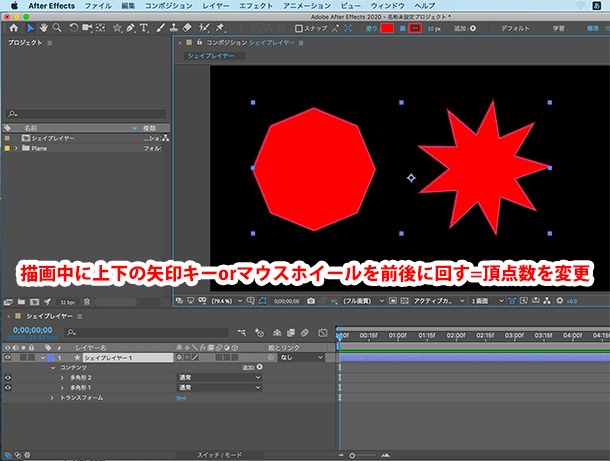Select the Roto Brush tool

pyautogui.click(x=203, y=28)
